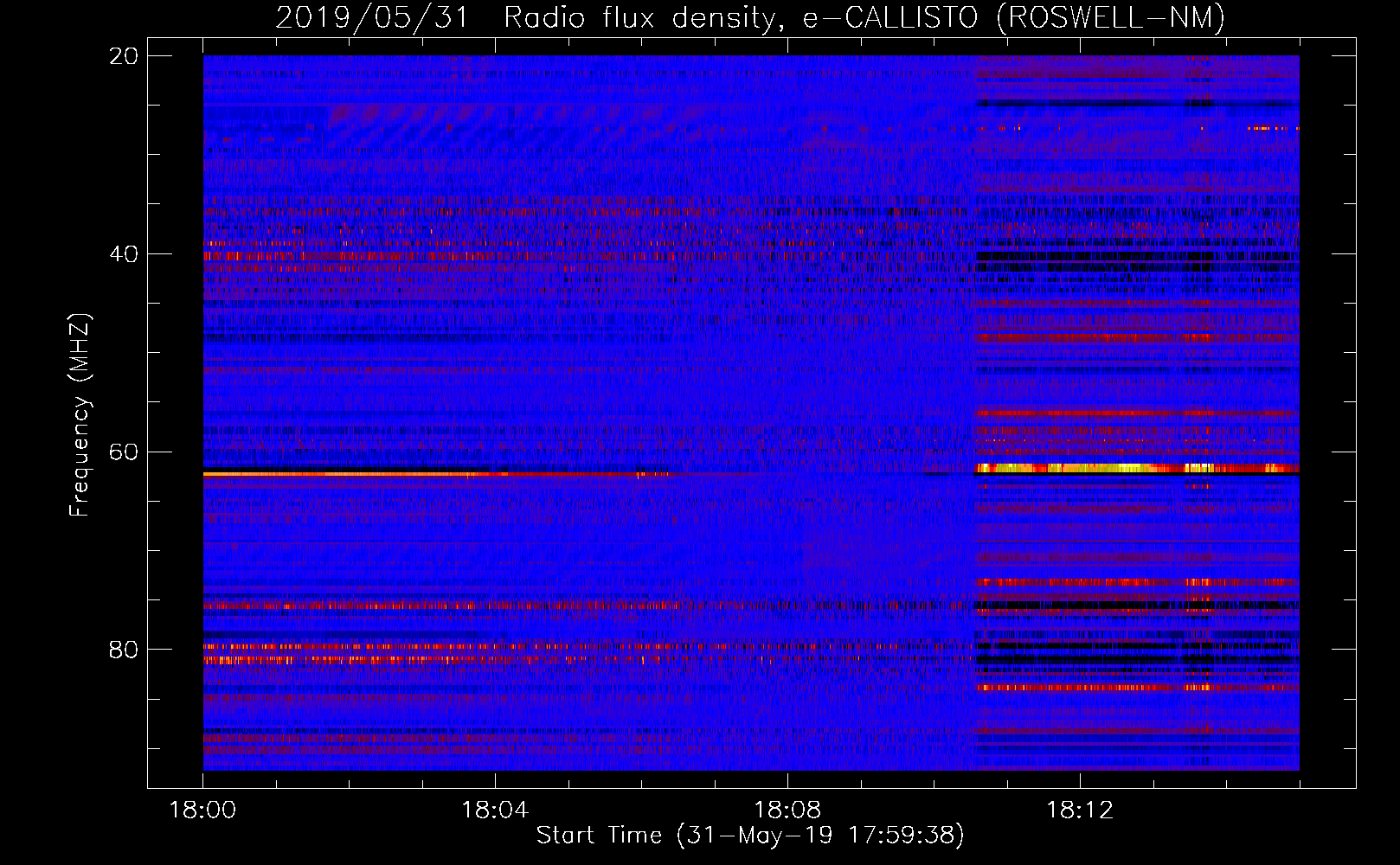Click the '18:12' time tick label
1400x865 pixels.
pos(1080,811)
